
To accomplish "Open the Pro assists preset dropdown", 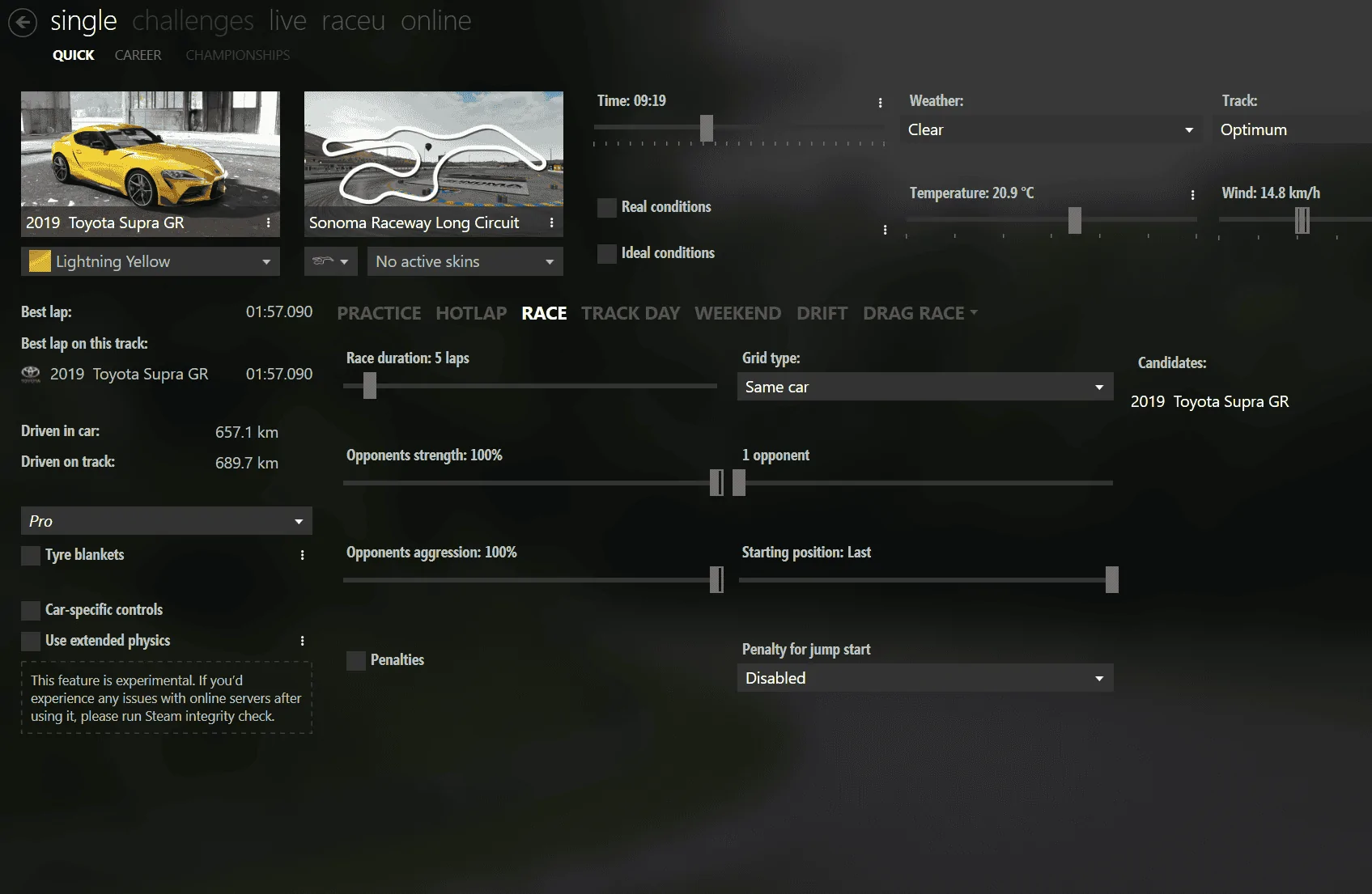I will [167, 521].
